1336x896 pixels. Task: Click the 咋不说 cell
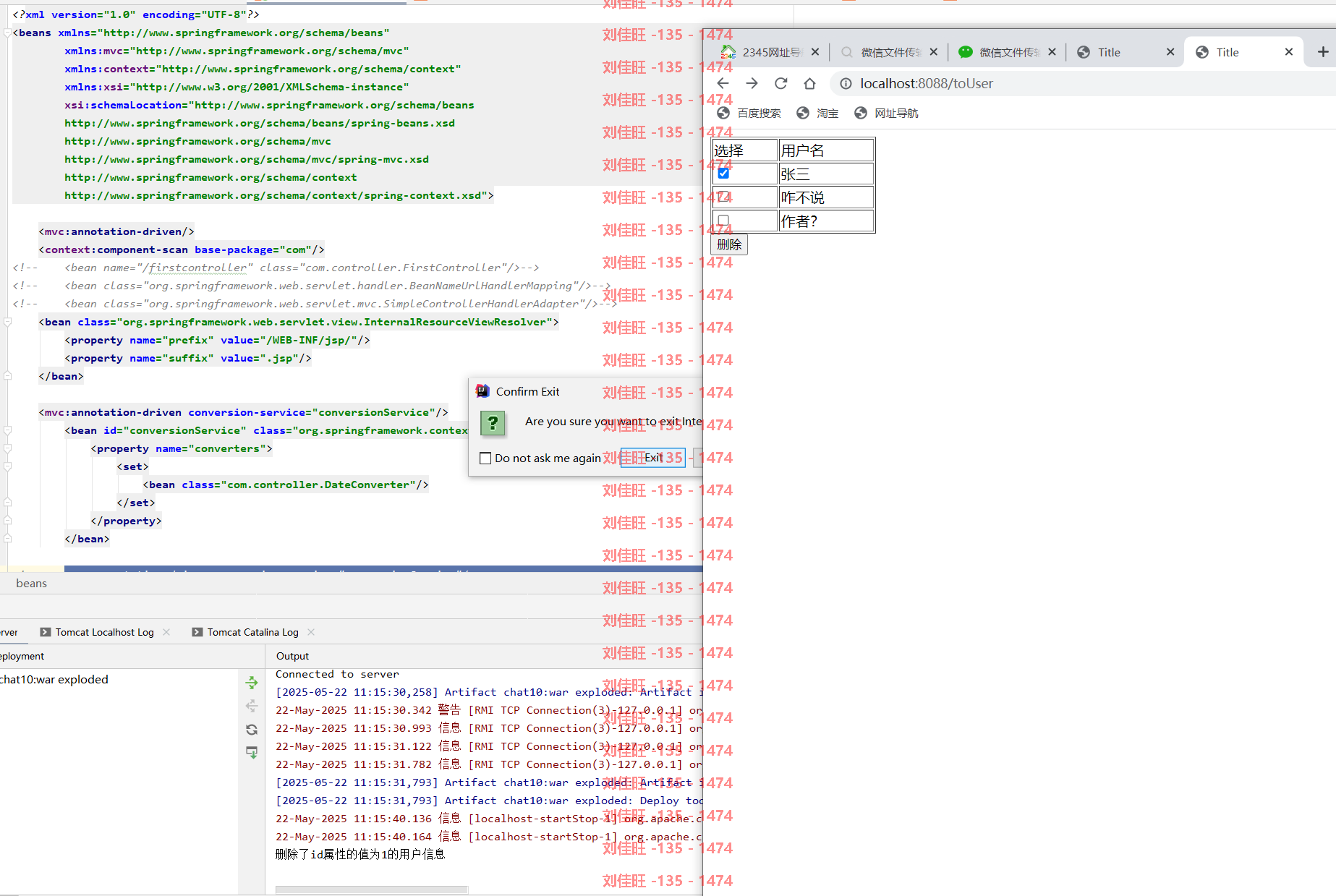pos(826,197)
